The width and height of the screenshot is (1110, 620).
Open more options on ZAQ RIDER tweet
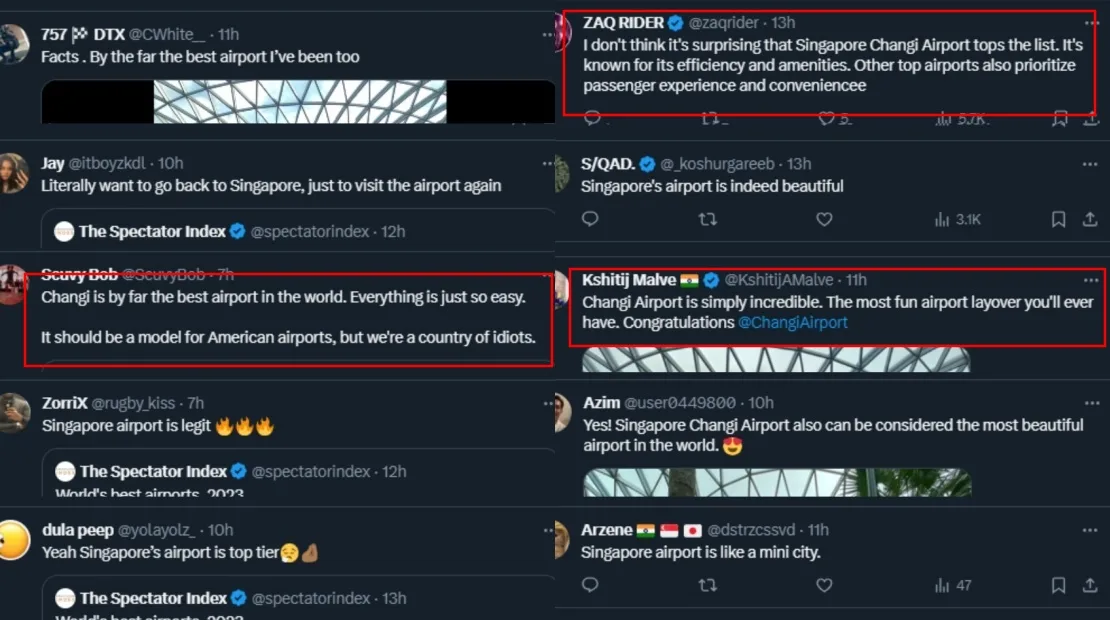(1091, 22)
